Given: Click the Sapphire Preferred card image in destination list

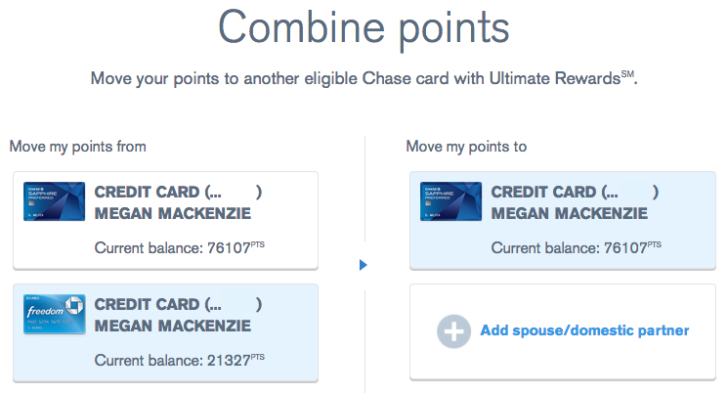Looking at the screenshot, I should [451, 201].
